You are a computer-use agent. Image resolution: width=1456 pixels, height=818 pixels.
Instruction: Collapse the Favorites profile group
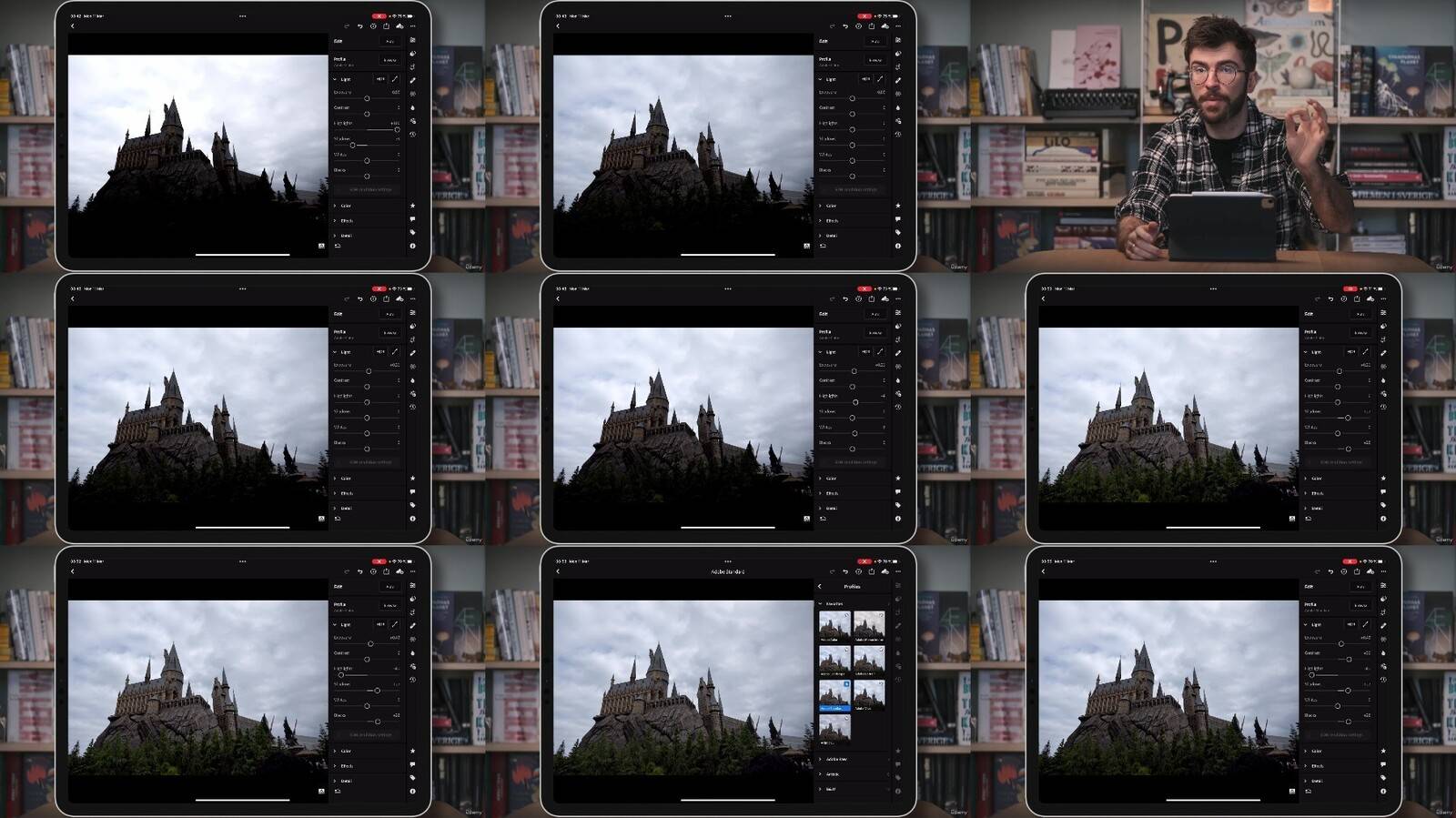point(821,603)
